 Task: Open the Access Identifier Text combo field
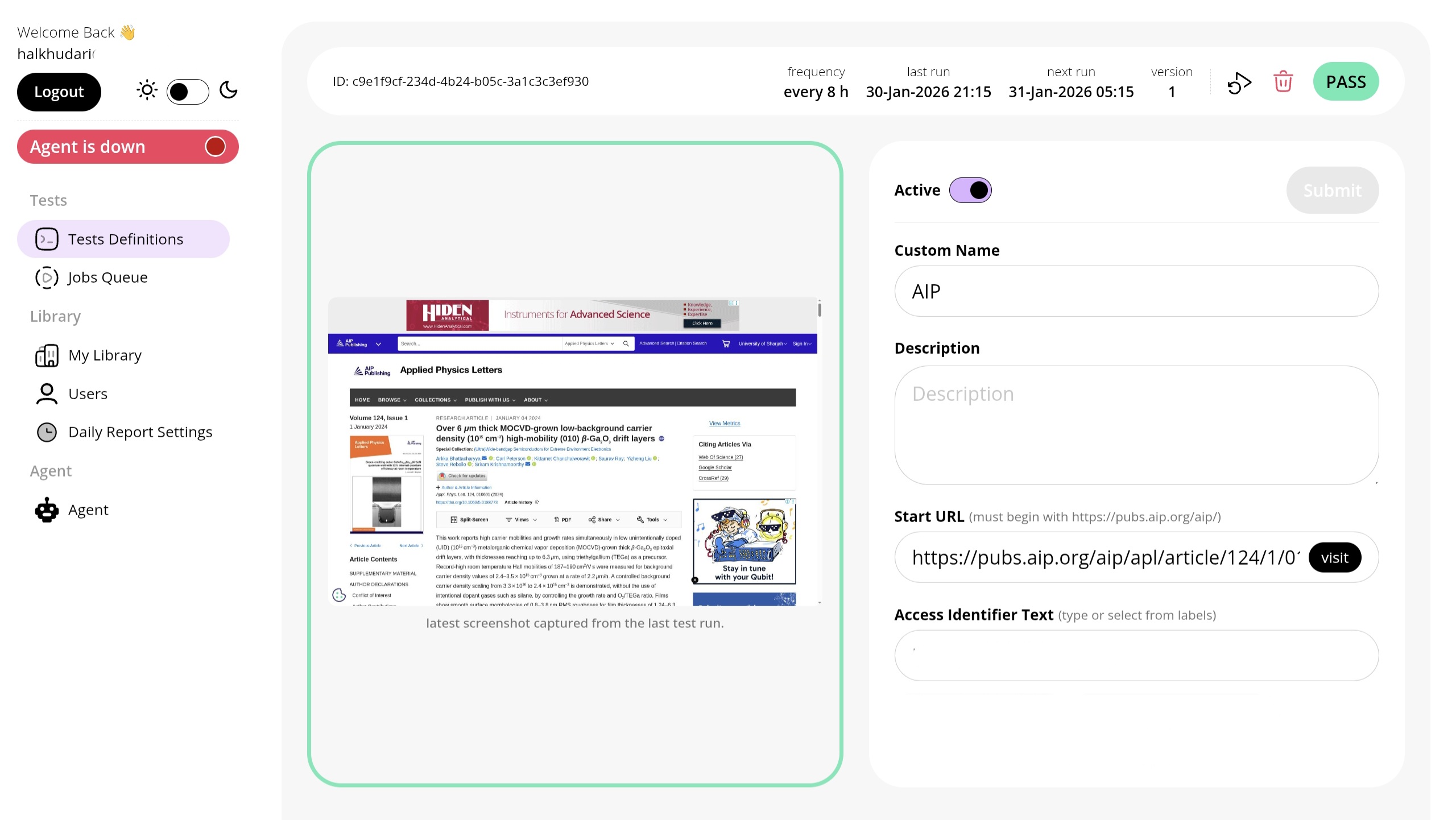[1136, 656]
